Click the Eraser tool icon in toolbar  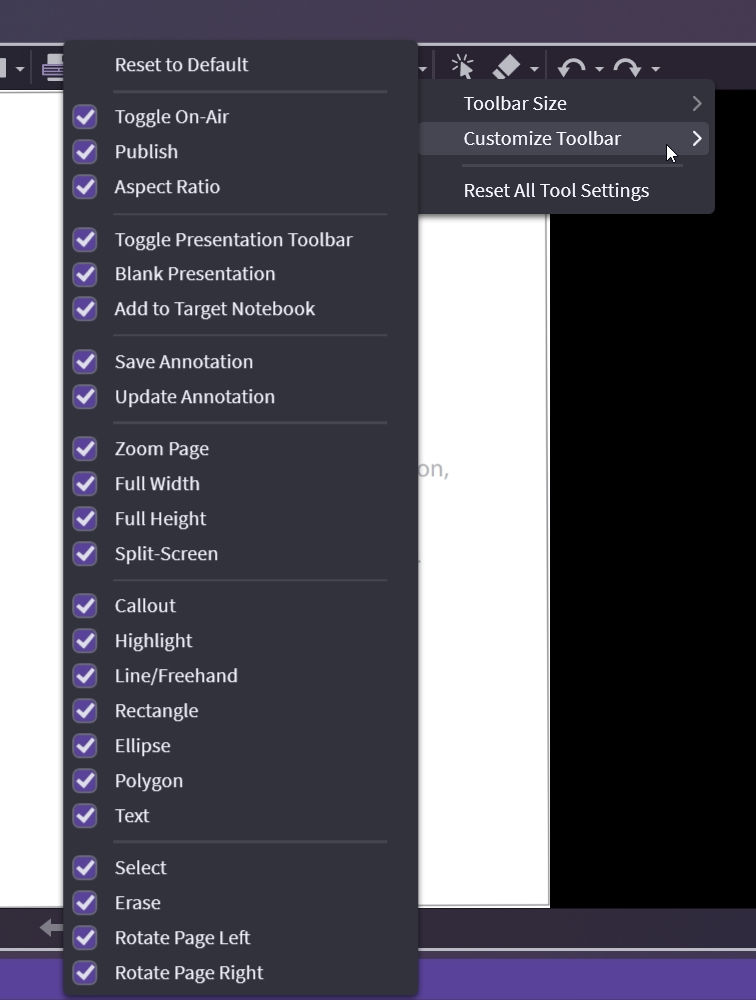(507, 67)
